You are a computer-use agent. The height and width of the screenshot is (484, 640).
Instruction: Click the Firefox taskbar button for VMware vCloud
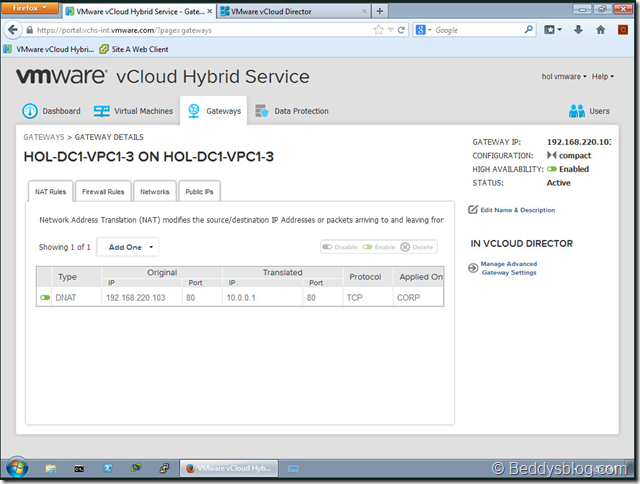229,468
